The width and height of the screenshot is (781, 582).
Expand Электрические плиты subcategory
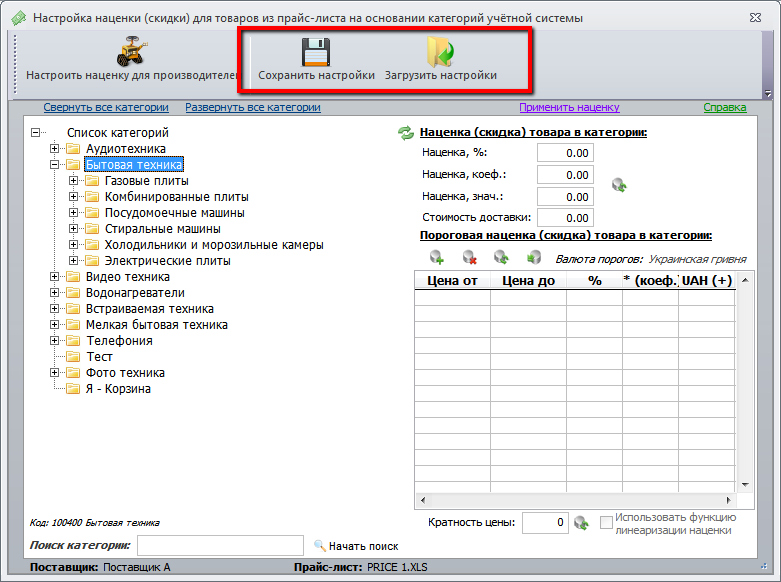pyautogui.click(x=73, y=261)
